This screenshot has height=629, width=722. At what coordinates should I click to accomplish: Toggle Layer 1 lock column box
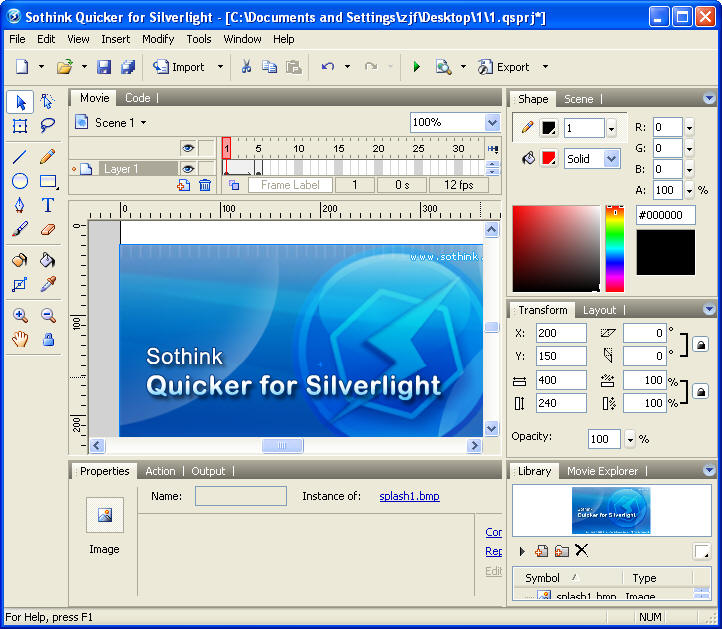pyautogui.click(x=207, y=169)
